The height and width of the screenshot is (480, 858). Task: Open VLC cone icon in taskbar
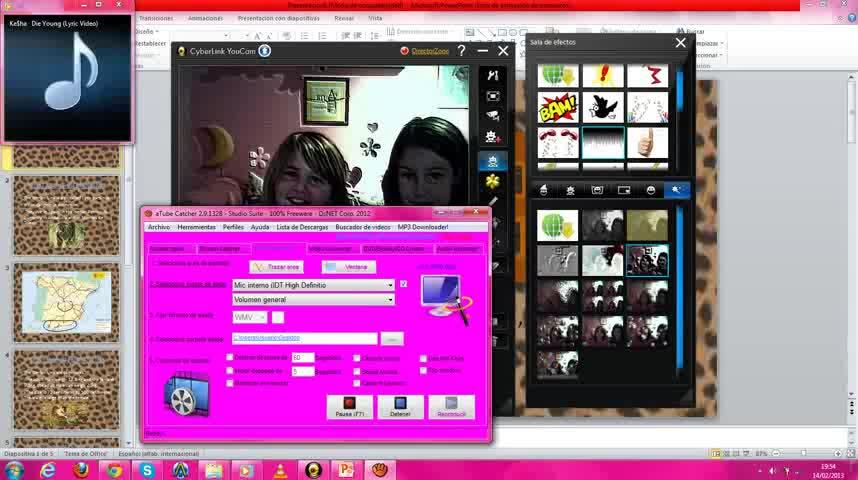[280, 470]
